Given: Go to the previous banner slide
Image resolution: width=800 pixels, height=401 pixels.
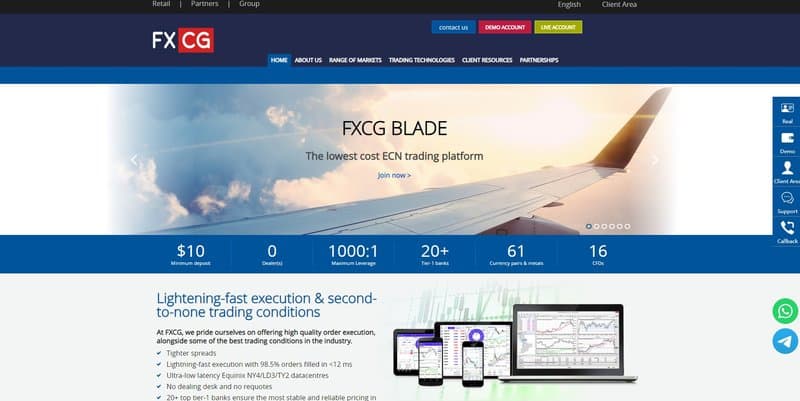Looking at the screenshot, I should (134, 160).
